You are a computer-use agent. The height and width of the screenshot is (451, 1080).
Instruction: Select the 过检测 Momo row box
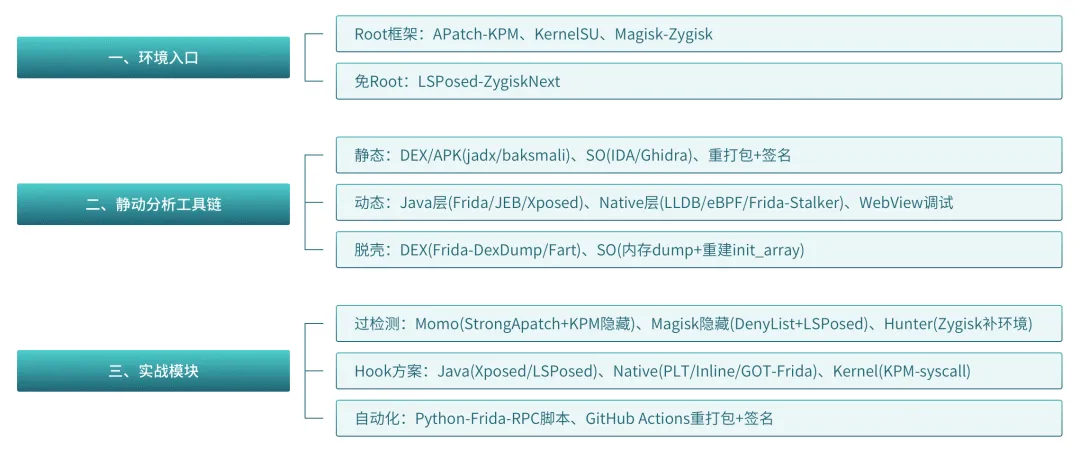click(698, 323)
